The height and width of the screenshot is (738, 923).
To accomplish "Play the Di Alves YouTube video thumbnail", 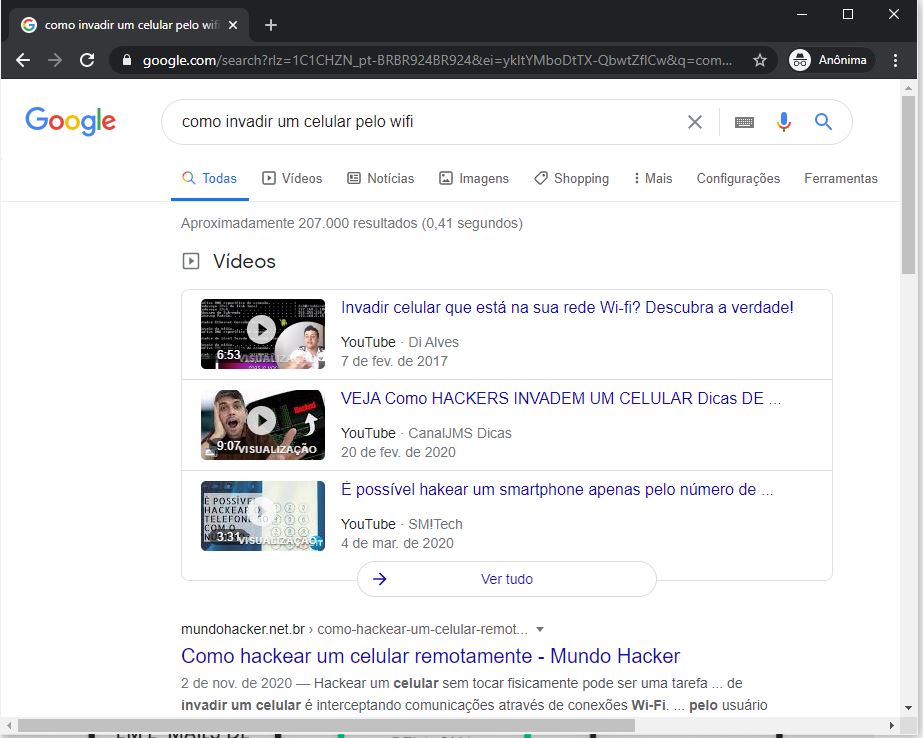I will tap(262, 330).
